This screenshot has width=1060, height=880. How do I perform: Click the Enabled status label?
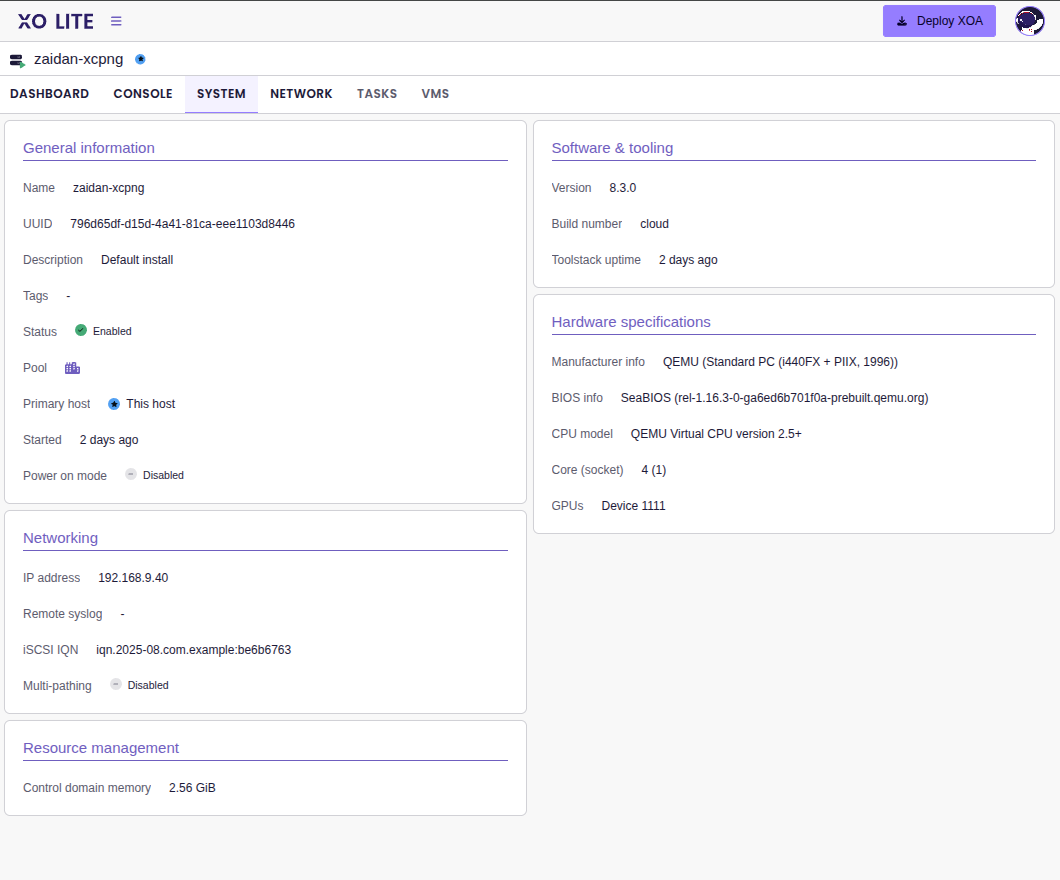pyautogui.click(x=112, y=331)
